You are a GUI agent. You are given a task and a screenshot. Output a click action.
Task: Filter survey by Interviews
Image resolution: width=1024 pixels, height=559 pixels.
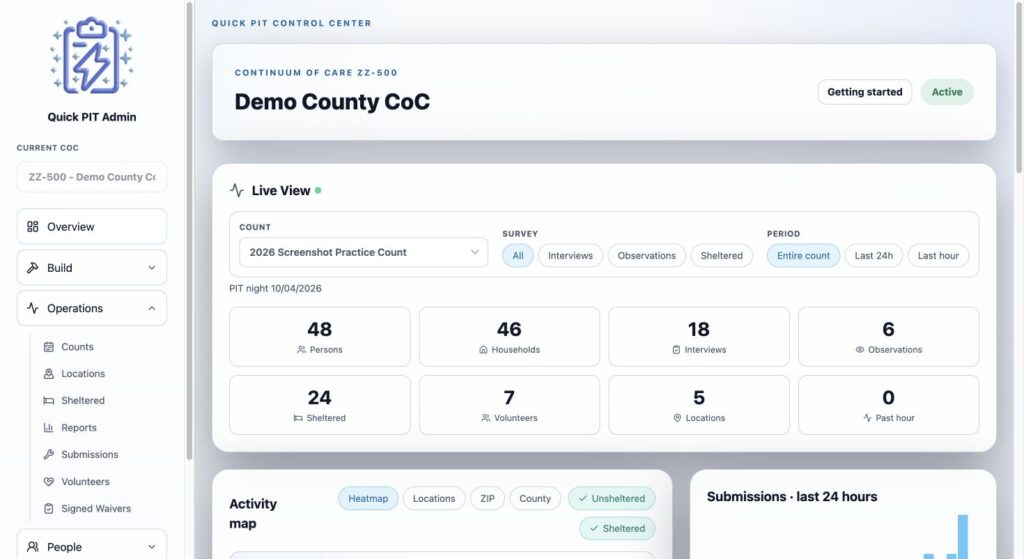570,255
